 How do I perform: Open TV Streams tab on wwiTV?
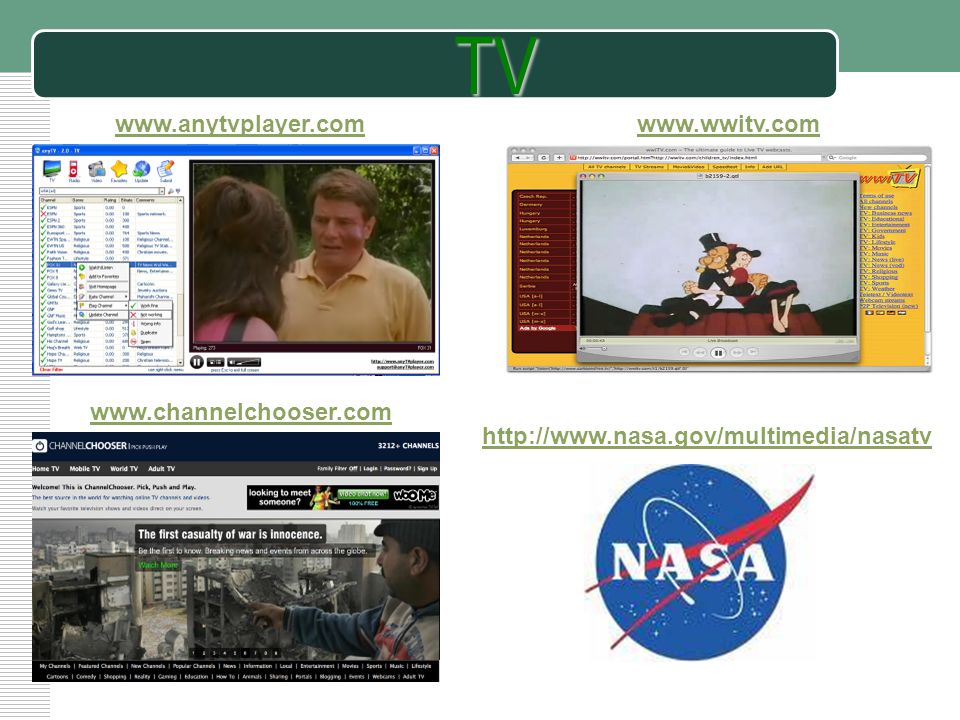tap(649, 167)
